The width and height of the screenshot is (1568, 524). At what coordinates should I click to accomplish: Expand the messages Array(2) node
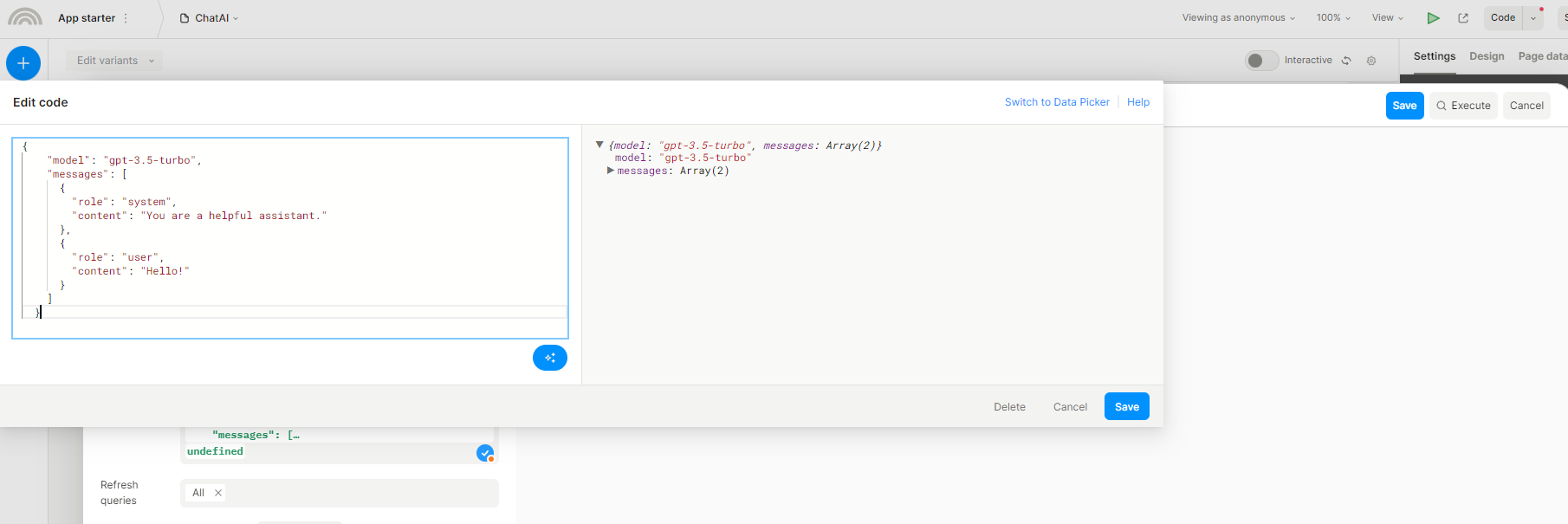click(611, 171)
